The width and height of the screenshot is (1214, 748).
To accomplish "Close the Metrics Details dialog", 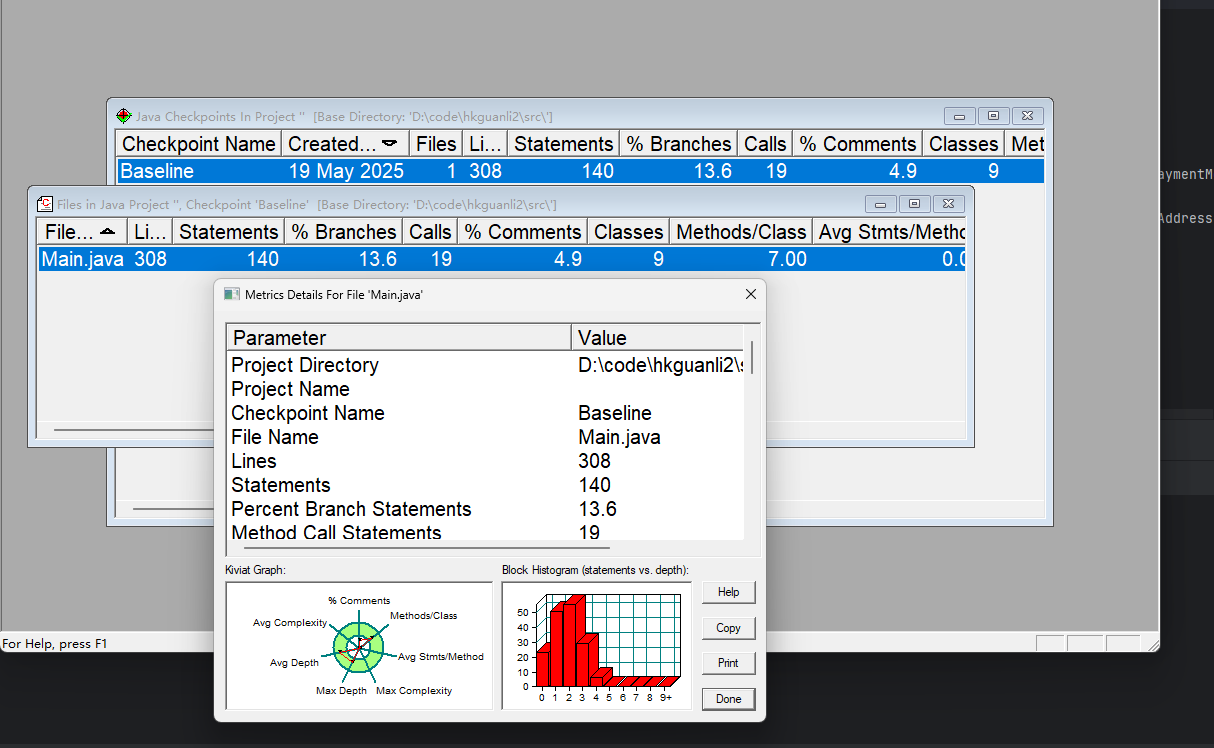I will pos(751,294).
